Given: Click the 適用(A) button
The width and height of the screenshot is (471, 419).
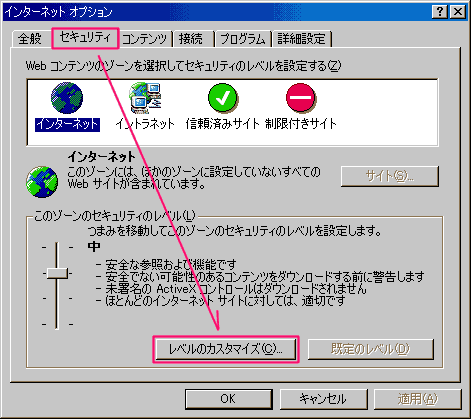Looking at the screenshot, I should 418,399.
